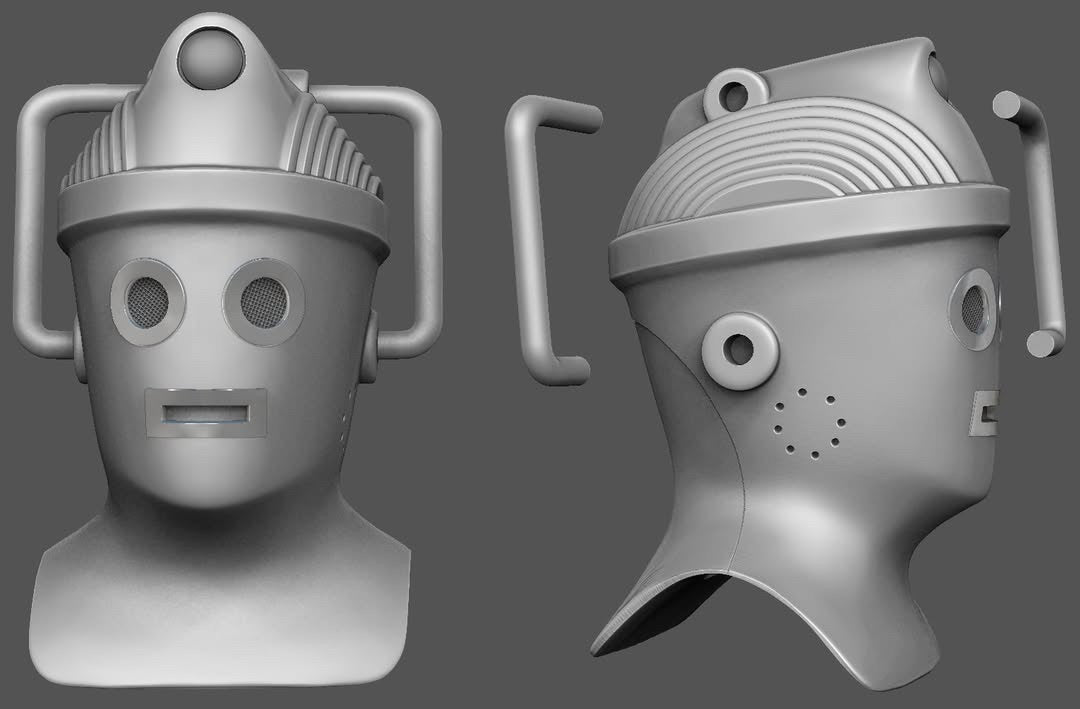The width and height of the screenshot is (1080, 709).
Task: Select the front-view helmet's left mesh eye
Action: (148, 302)
